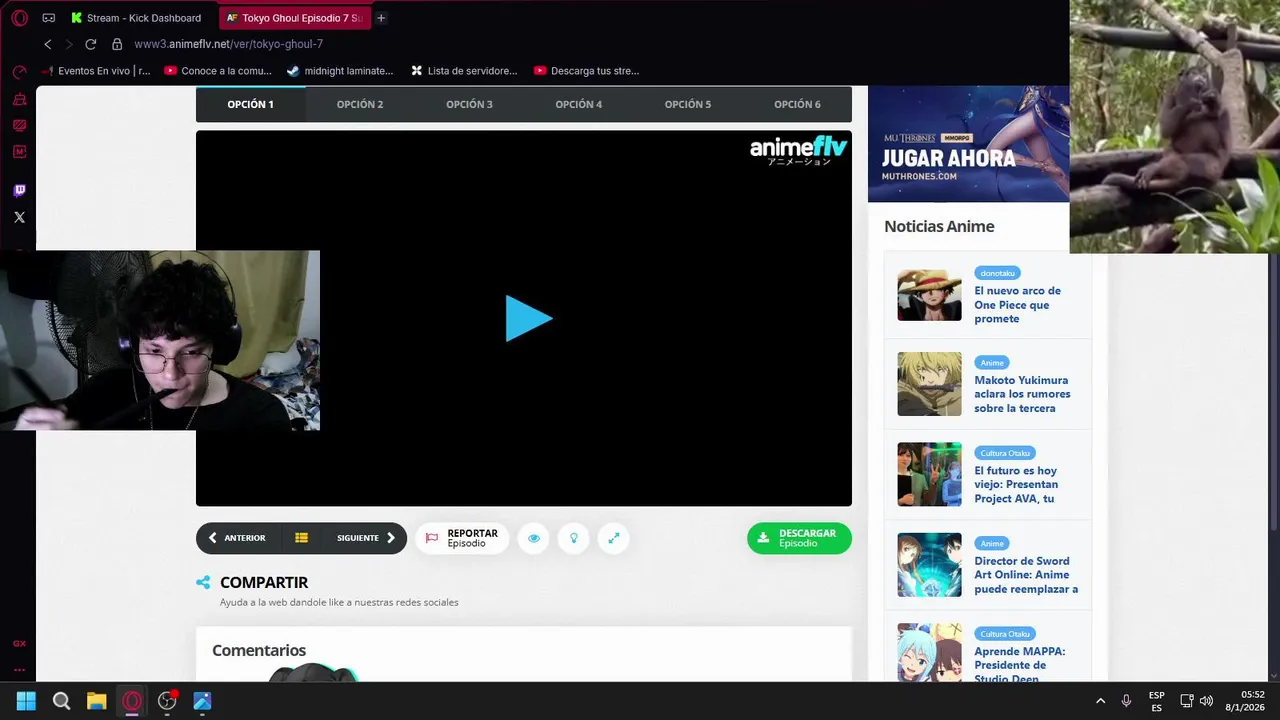Open Windows taskbar search
The height and width of the screenshot is (720, 1280).
point(61,701)
